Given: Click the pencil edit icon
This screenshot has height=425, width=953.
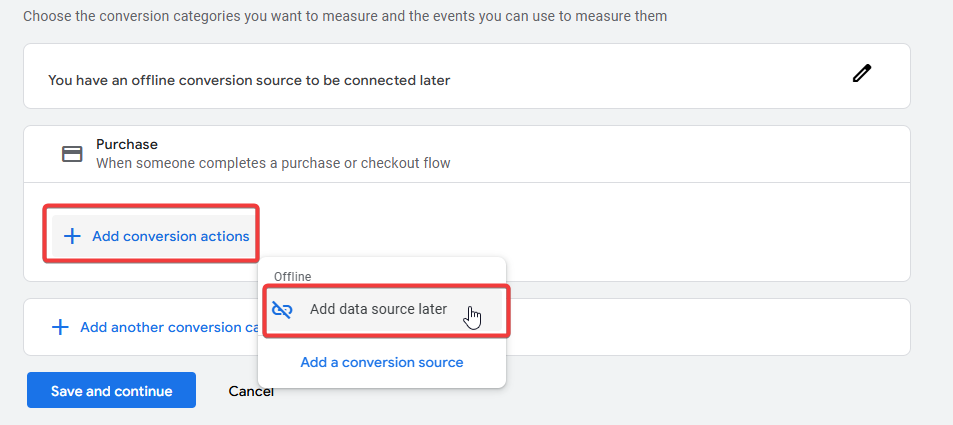Looking at the screenshot, I should [x=861, y=74].
